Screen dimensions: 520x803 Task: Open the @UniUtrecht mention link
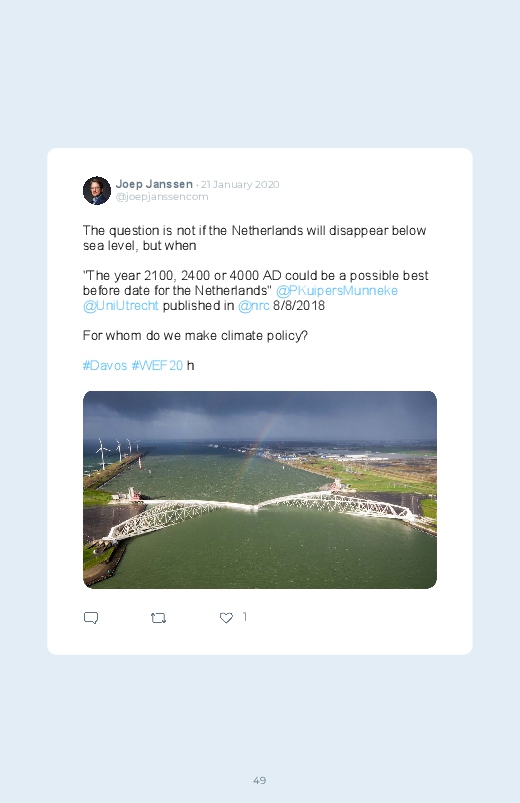tap(120, 306)
